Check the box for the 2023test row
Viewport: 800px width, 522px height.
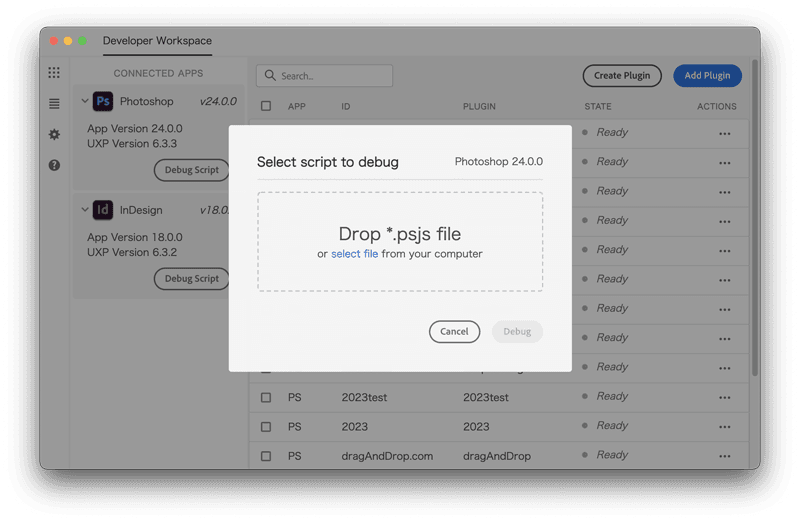[266, 397]
